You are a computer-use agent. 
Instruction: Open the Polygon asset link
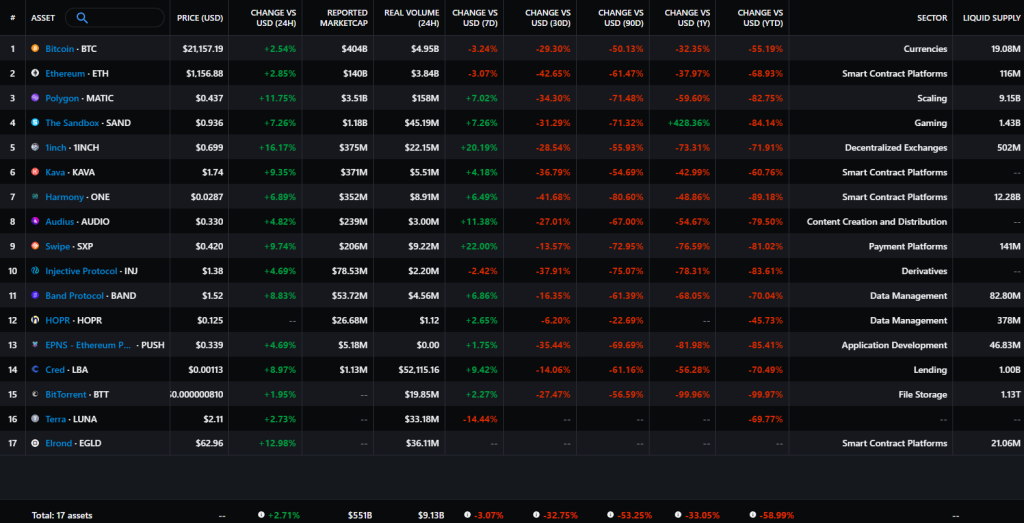click(x=62, y=98)
